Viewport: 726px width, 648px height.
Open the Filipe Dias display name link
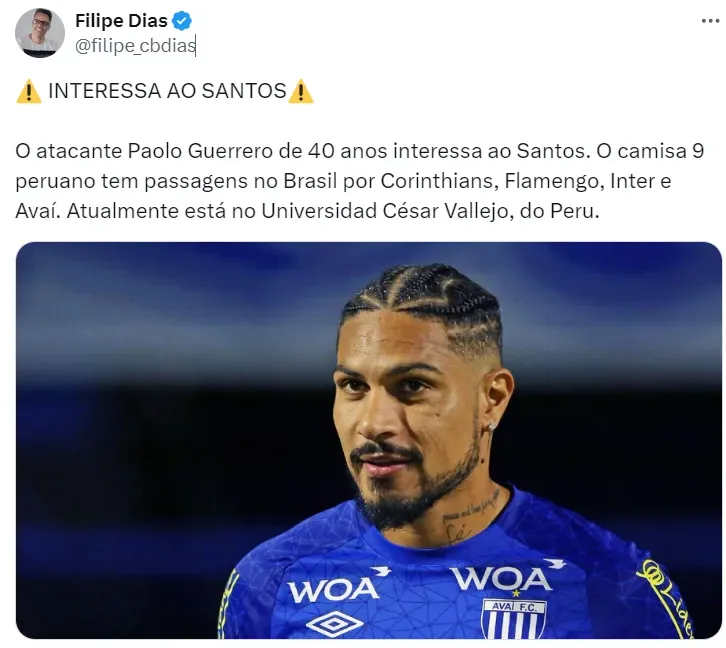pos(121,21)
